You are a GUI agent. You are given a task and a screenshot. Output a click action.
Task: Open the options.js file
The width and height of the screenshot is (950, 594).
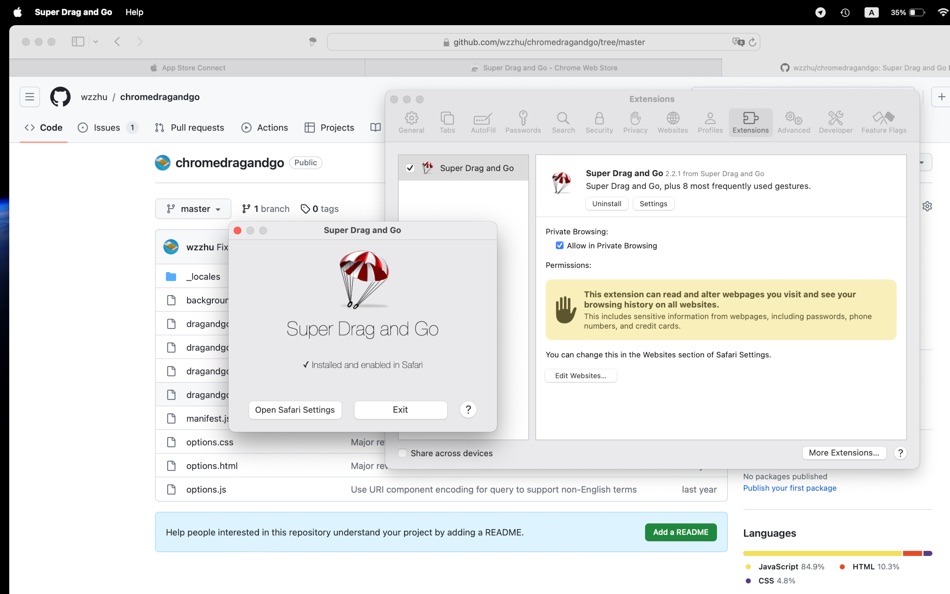tap(206, 489)
